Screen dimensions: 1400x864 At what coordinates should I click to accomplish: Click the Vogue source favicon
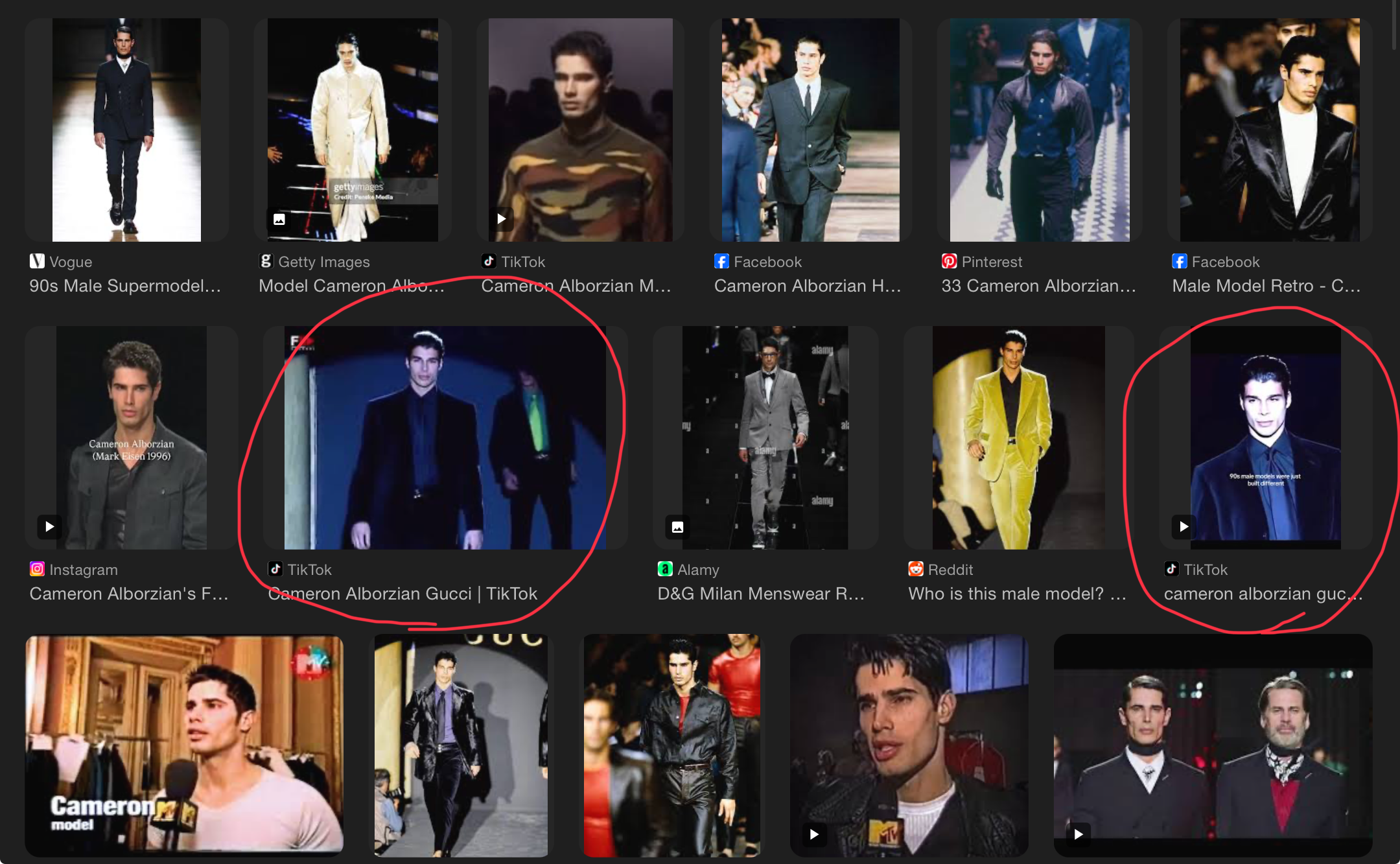coord(37,261)
